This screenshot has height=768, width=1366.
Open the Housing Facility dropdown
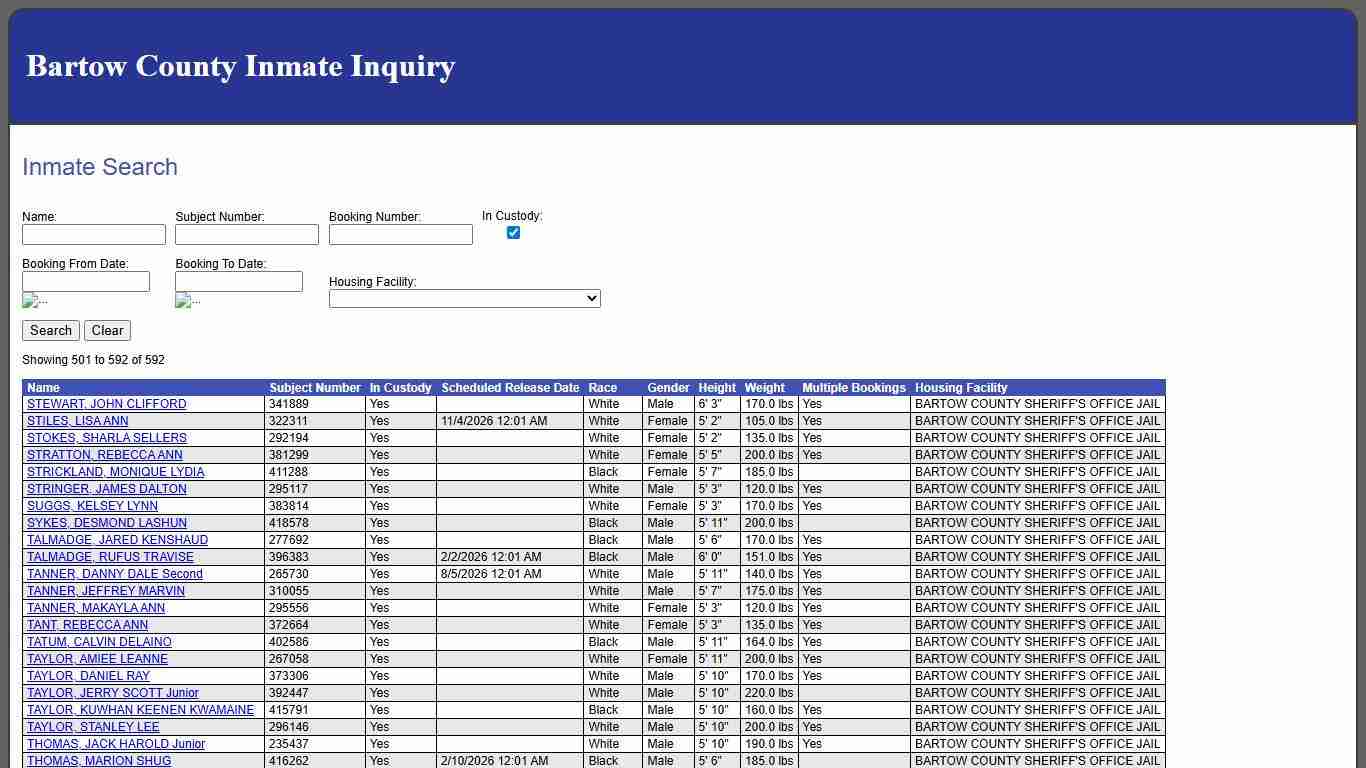click(x=464, y=298)
